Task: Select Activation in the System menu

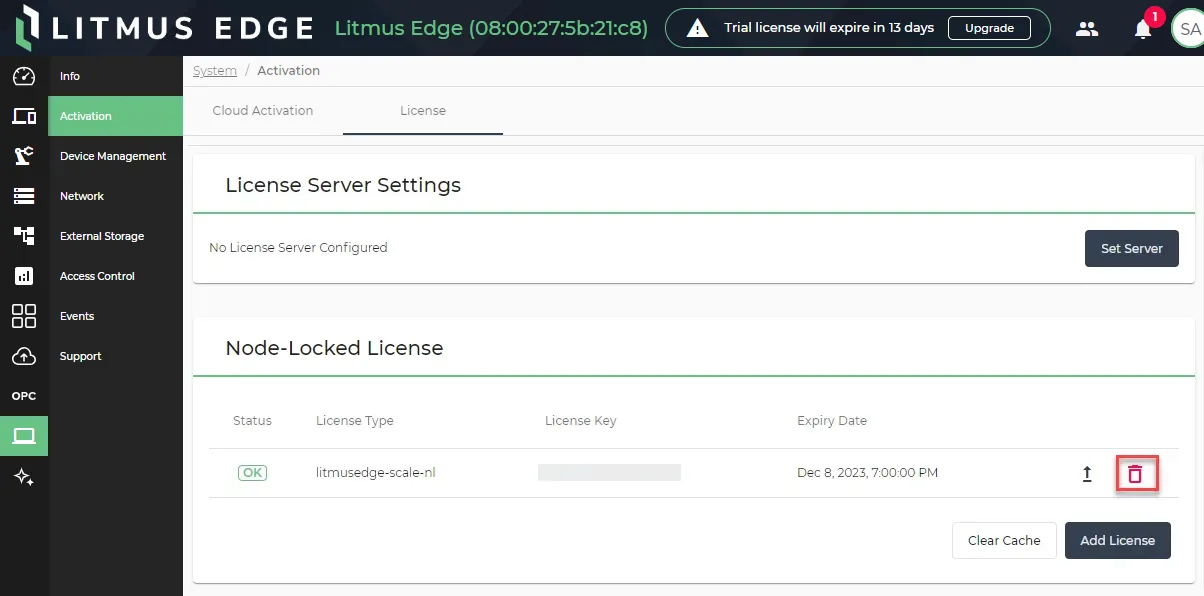Action: pyautogui.click(x=116, y=116)
